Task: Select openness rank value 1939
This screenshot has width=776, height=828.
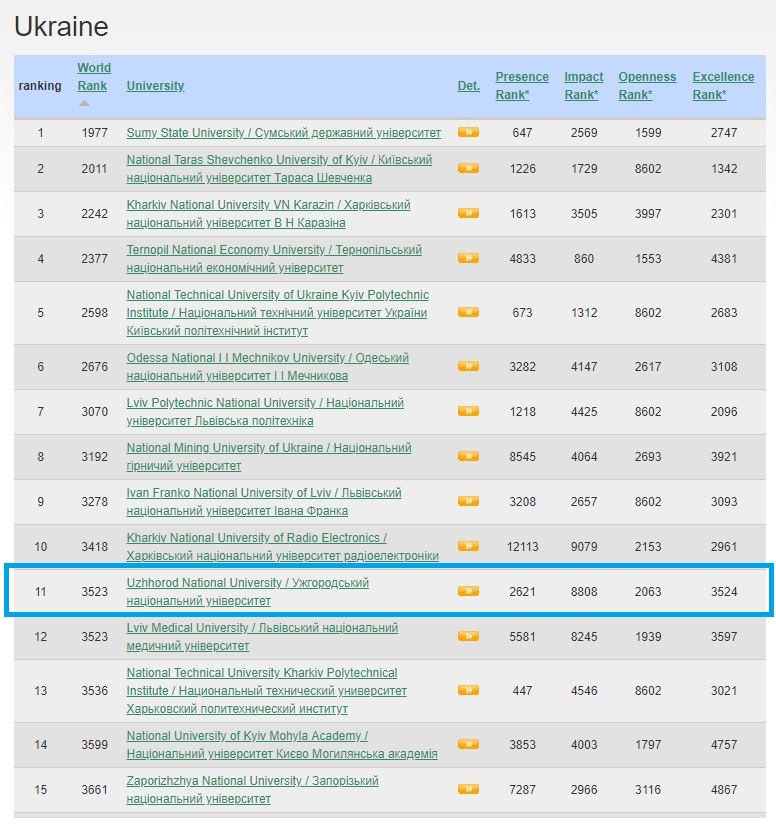Action: coord(648,636)
